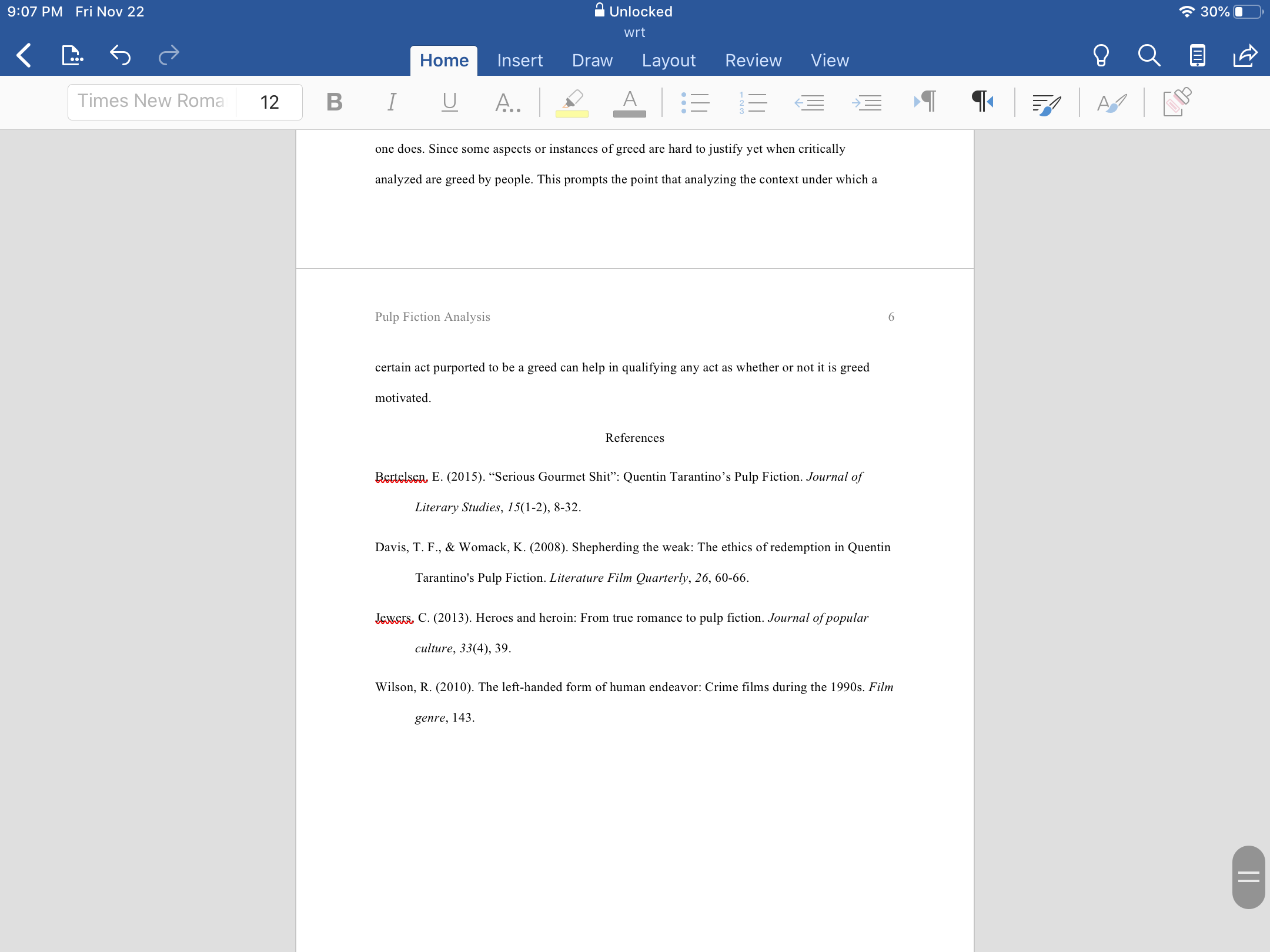
Task: Switch to the Review tab
Action: click(x=753, y=61)
